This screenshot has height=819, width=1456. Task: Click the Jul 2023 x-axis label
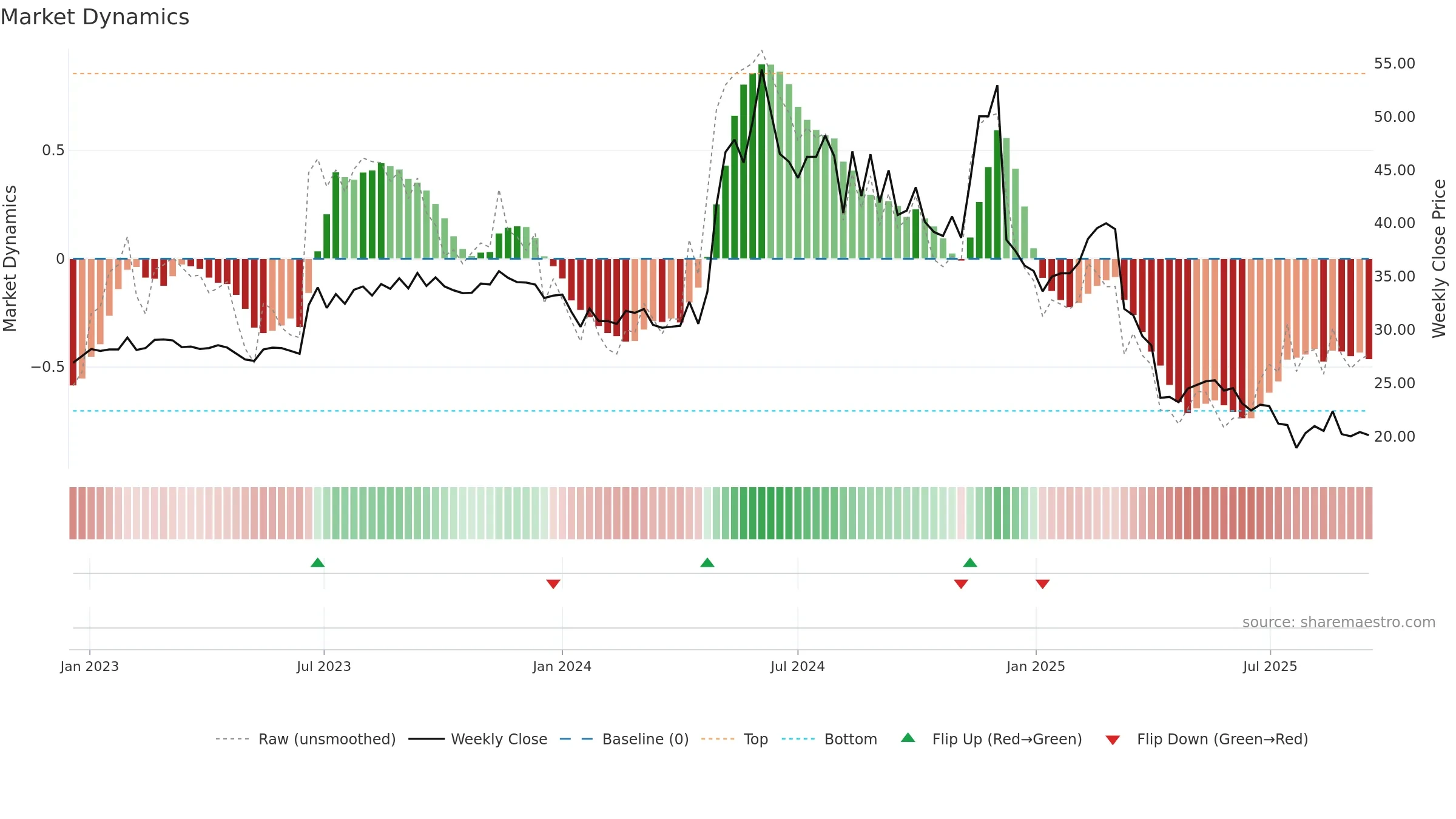[324, 666]
